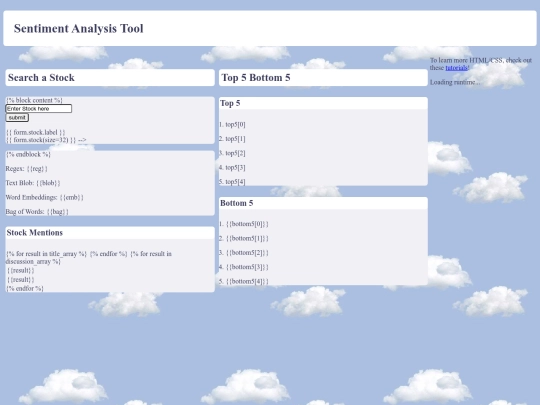
Task: Click the 'To learn more HTML/CSS' text
Action: coord(467,60)
